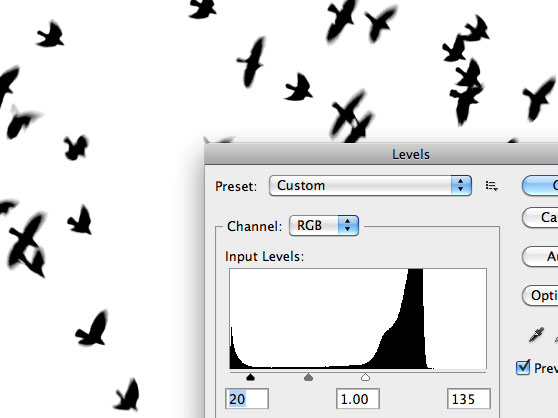Click the highlight input field showing 135

(x=469, y=399)
